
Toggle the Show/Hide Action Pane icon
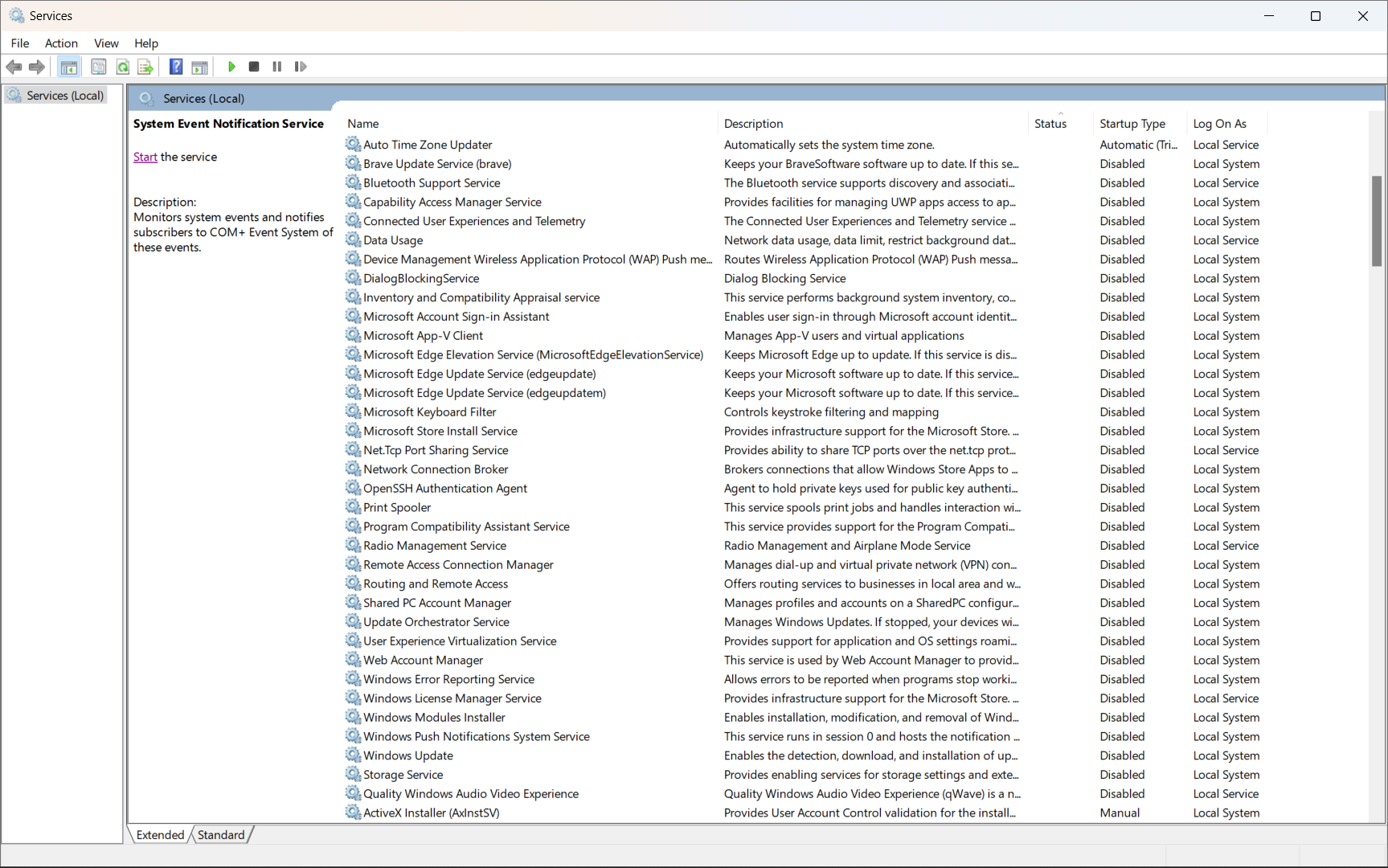coord(199,67)
